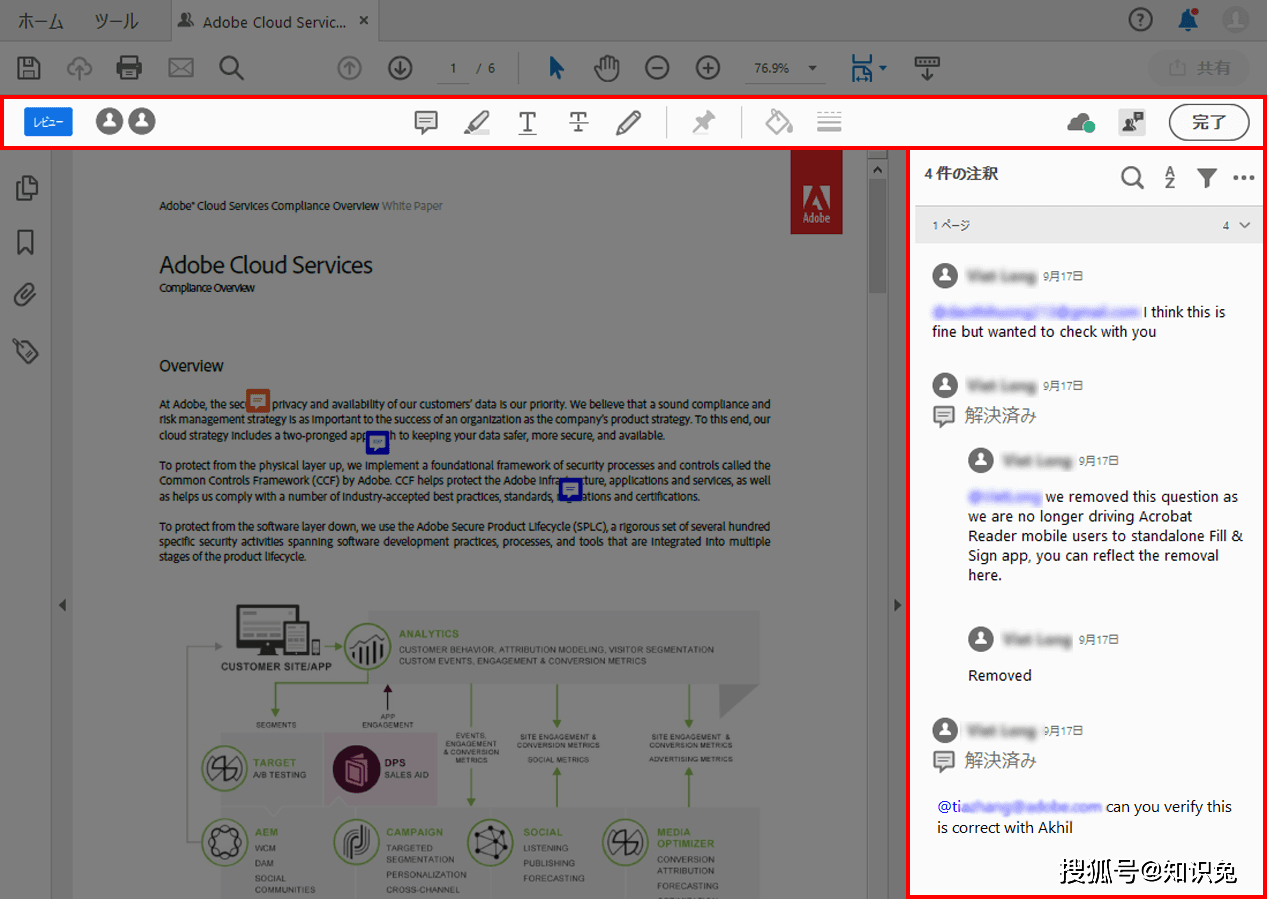This screenshot has height=899, width=1267.
Task: Open the zoom percentage dropdown
Action: click(x=810, y=68)
